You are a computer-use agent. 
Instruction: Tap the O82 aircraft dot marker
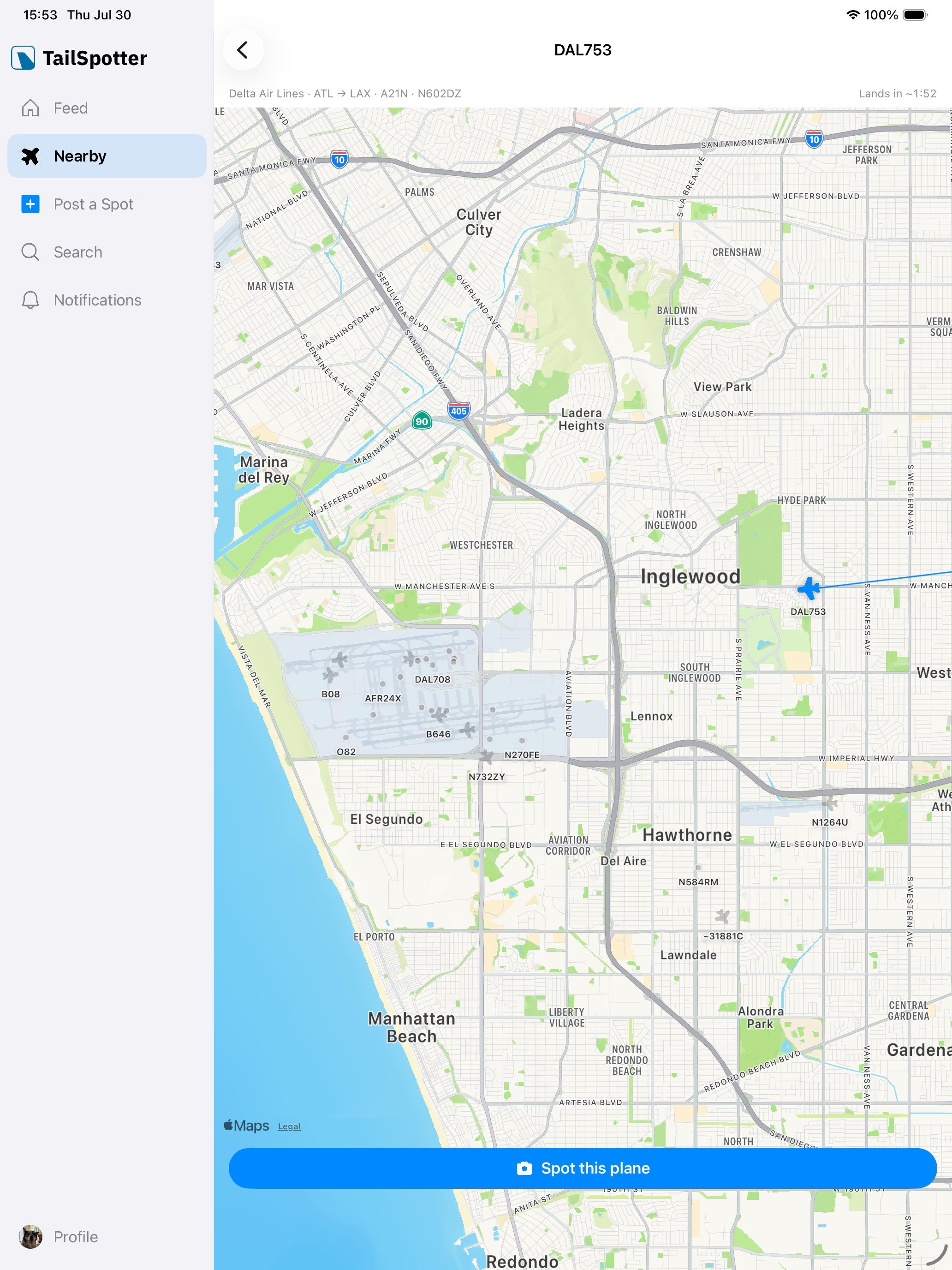346,737
